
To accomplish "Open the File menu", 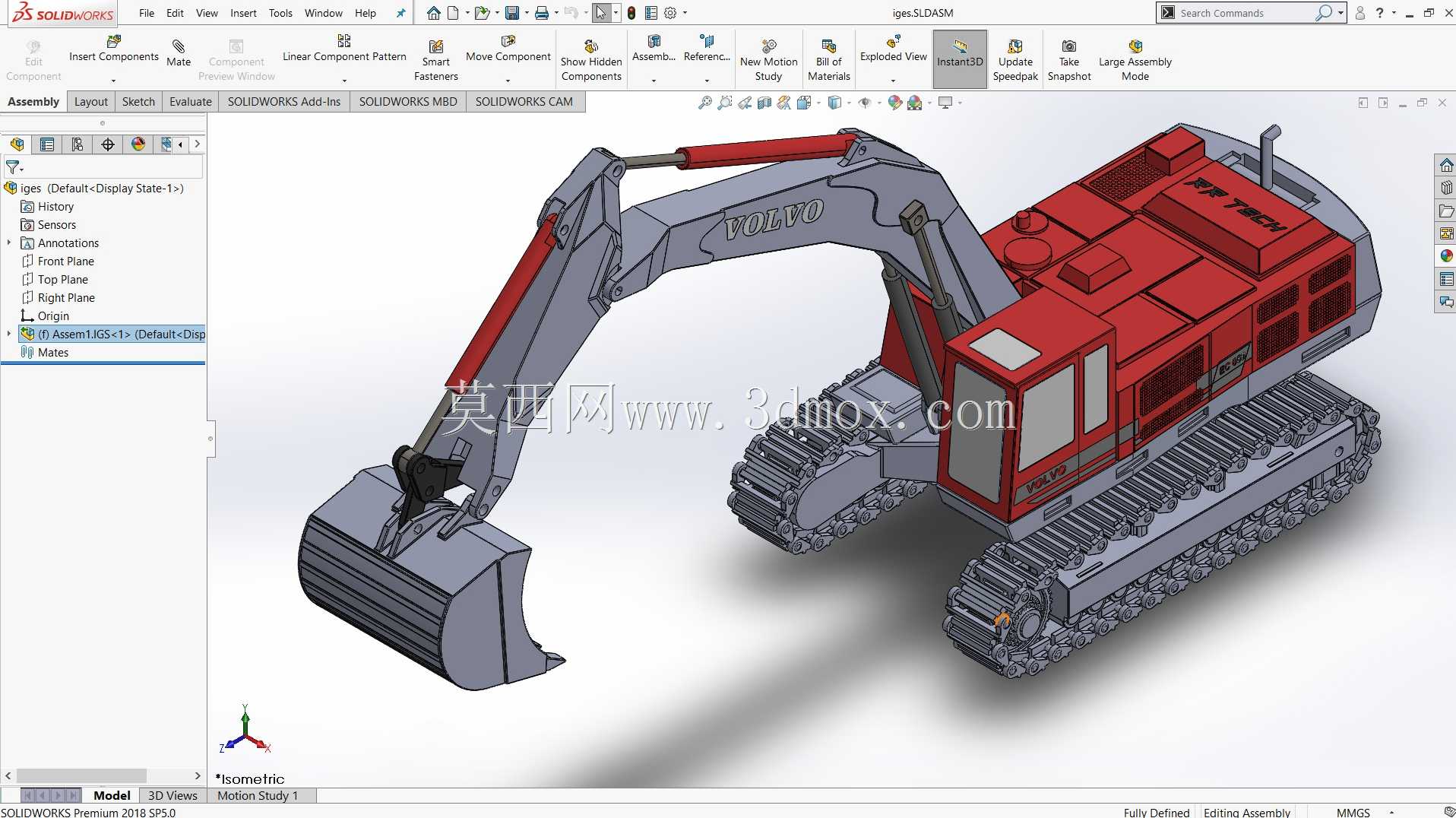I will coord(147,13).
